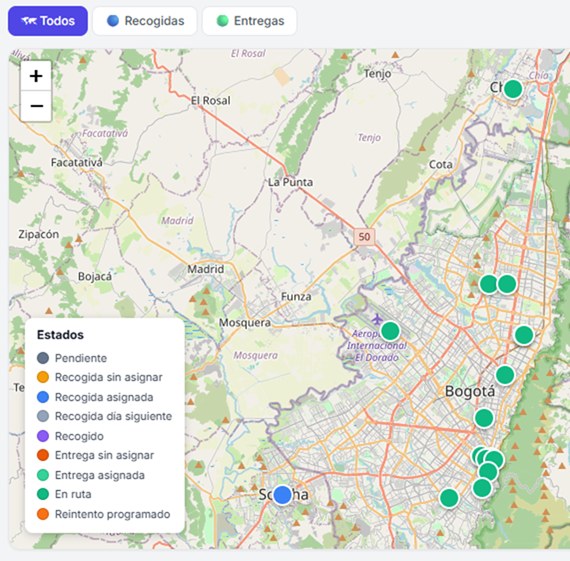Click the Entrega asignada legend dot
570x561 pixels.
[x=43, y=475]
